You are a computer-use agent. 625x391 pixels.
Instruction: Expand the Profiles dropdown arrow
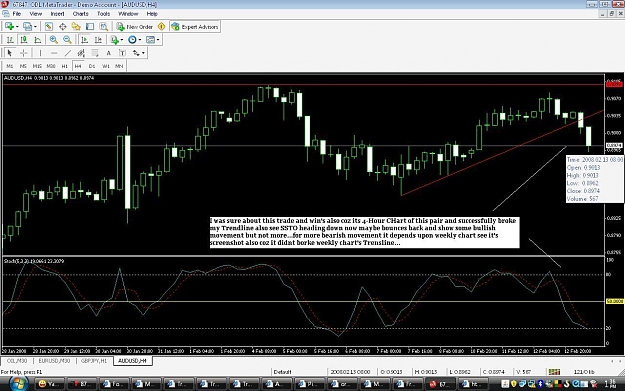click(35, 27)
